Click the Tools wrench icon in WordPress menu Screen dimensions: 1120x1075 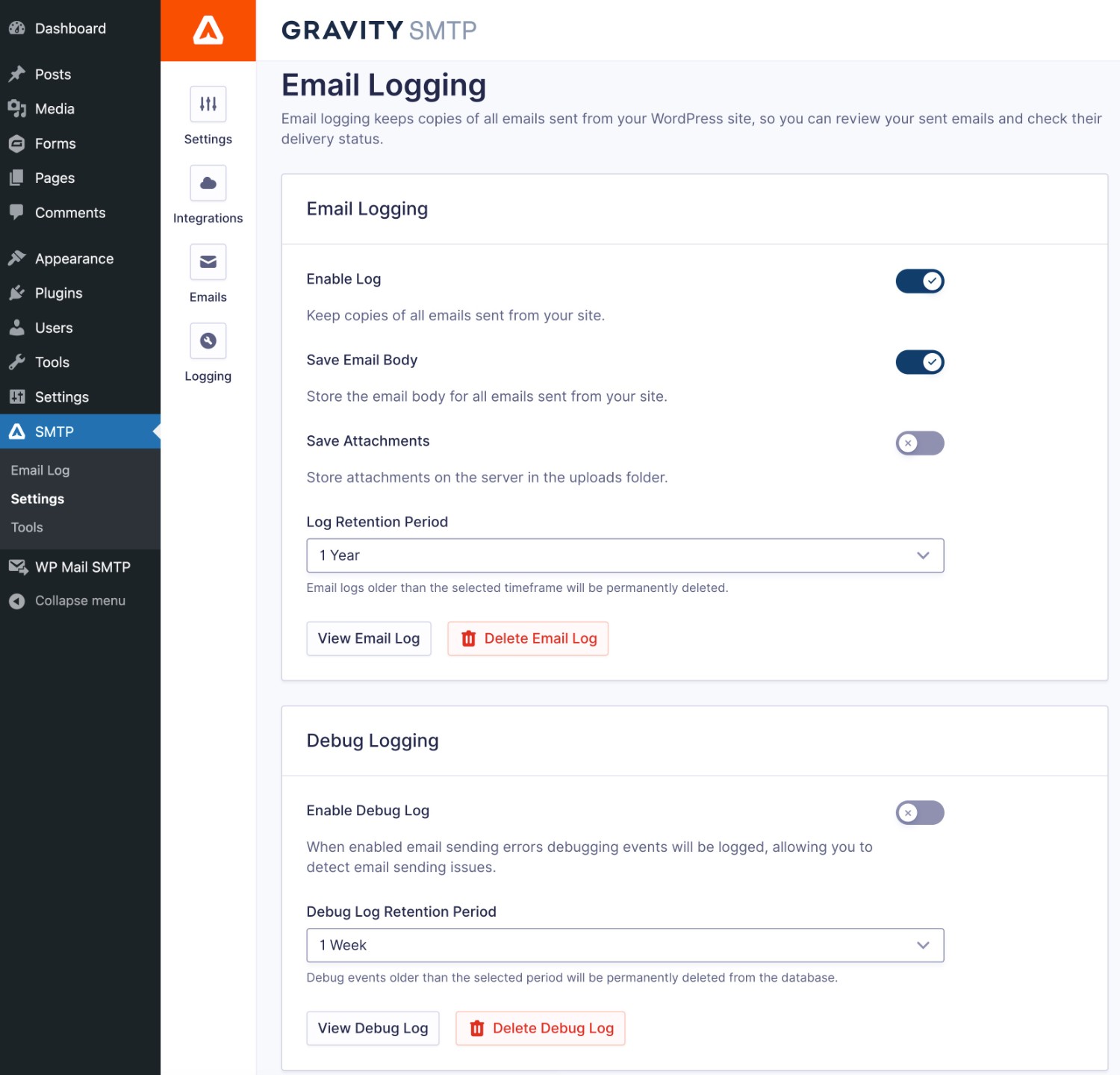pyautogui.click(x=17, y=362)
